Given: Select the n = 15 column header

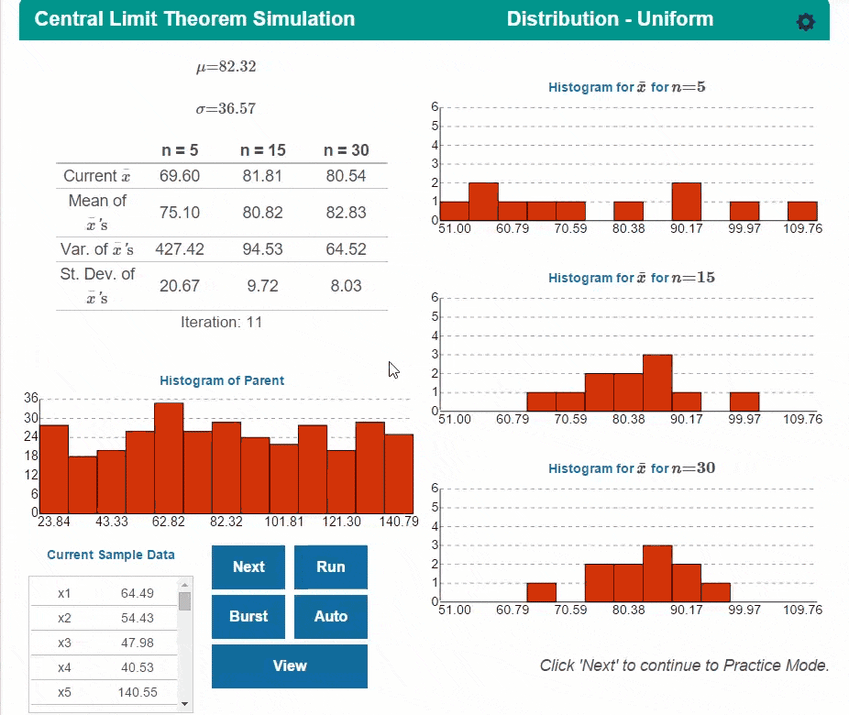Looking at the screenshot, I should coord(263,150).
